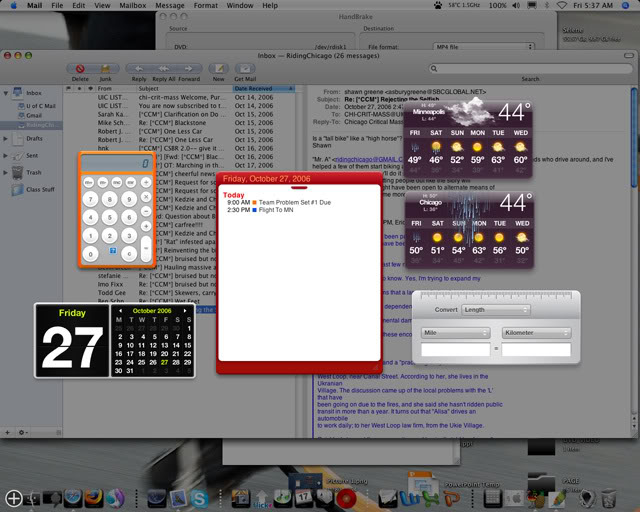Open the Class Stuff mailbox folder
Image resolution: width=640 pixels, height=512 pixels.
[x=33, y=189]
